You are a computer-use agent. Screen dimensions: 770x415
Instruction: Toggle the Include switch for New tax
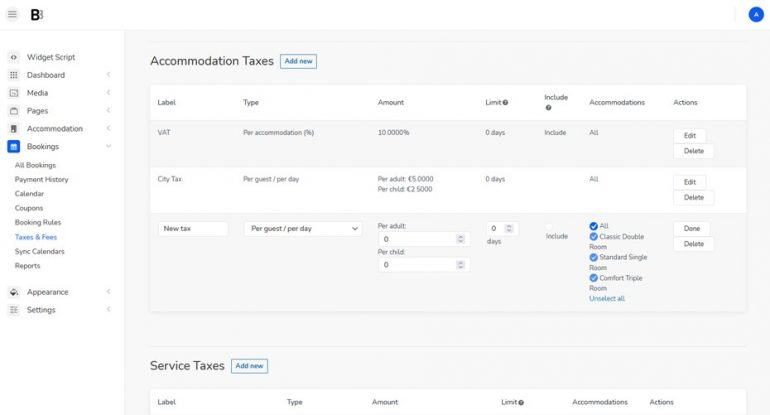(x=549, y=227)
